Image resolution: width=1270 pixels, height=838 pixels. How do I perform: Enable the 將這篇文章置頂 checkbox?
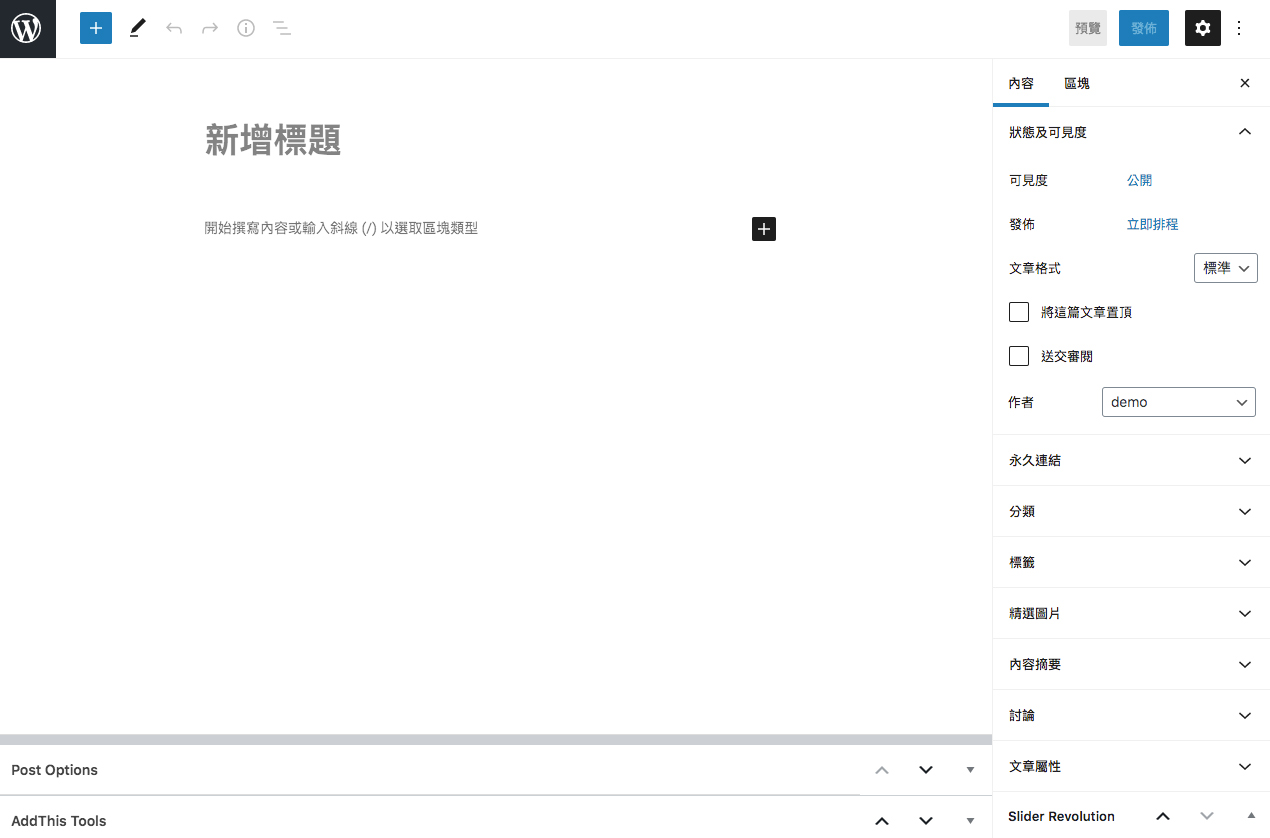(x=1018, y=311)
